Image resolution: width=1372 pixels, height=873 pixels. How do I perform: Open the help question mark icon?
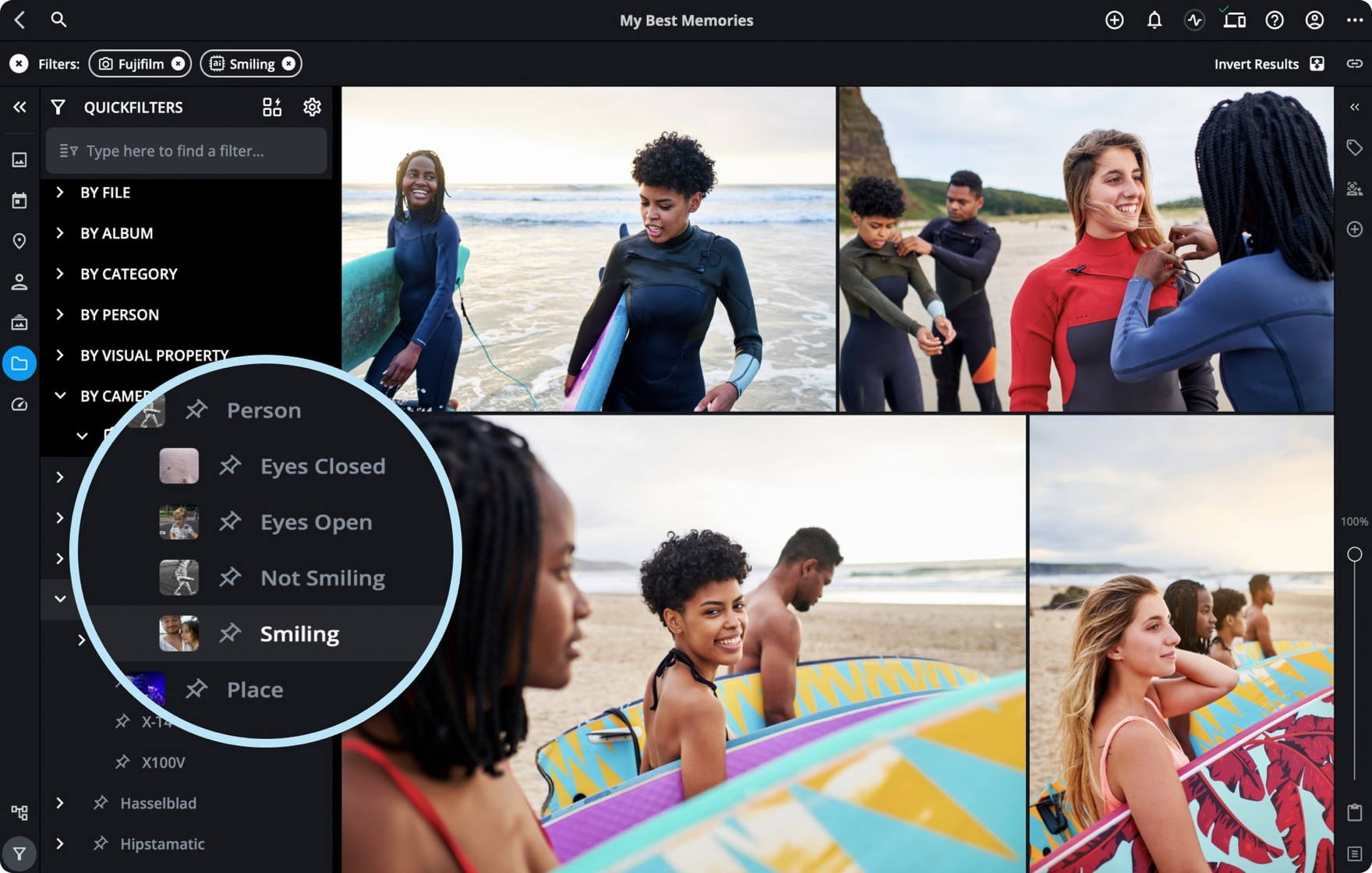[x=1274, y=20]
